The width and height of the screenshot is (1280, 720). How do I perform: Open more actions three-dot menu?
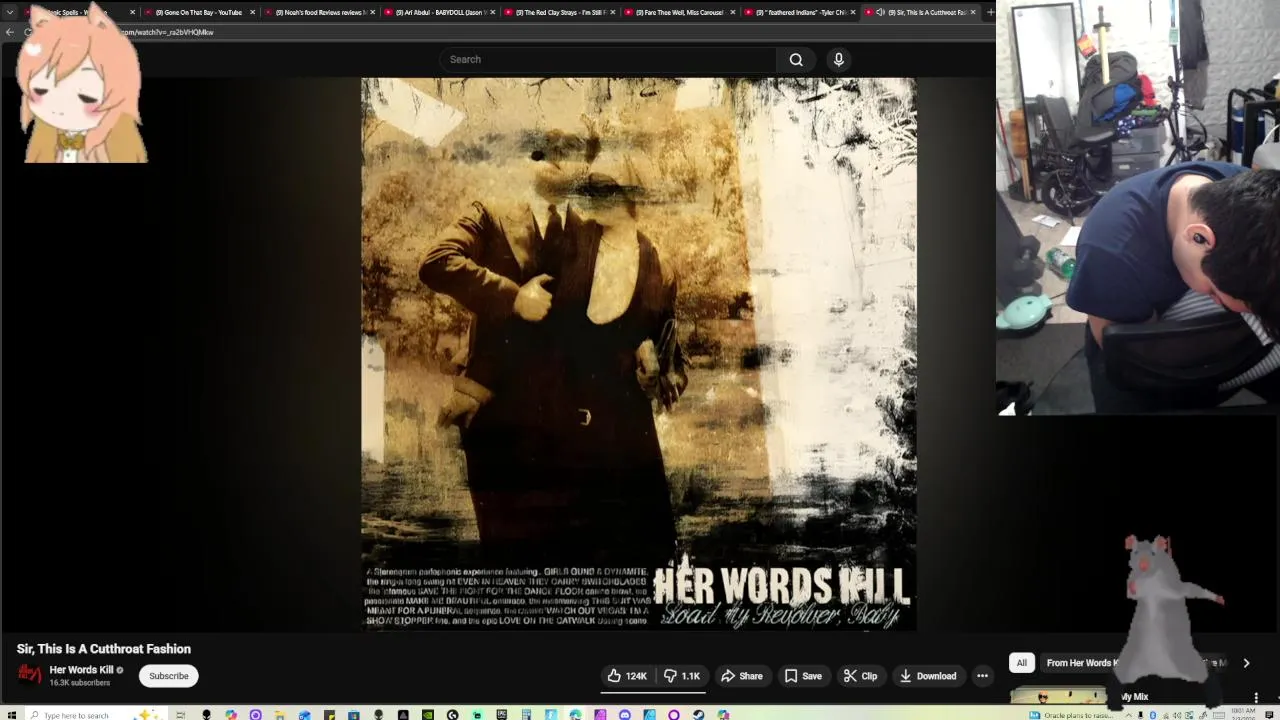click(x=982, y=676)
